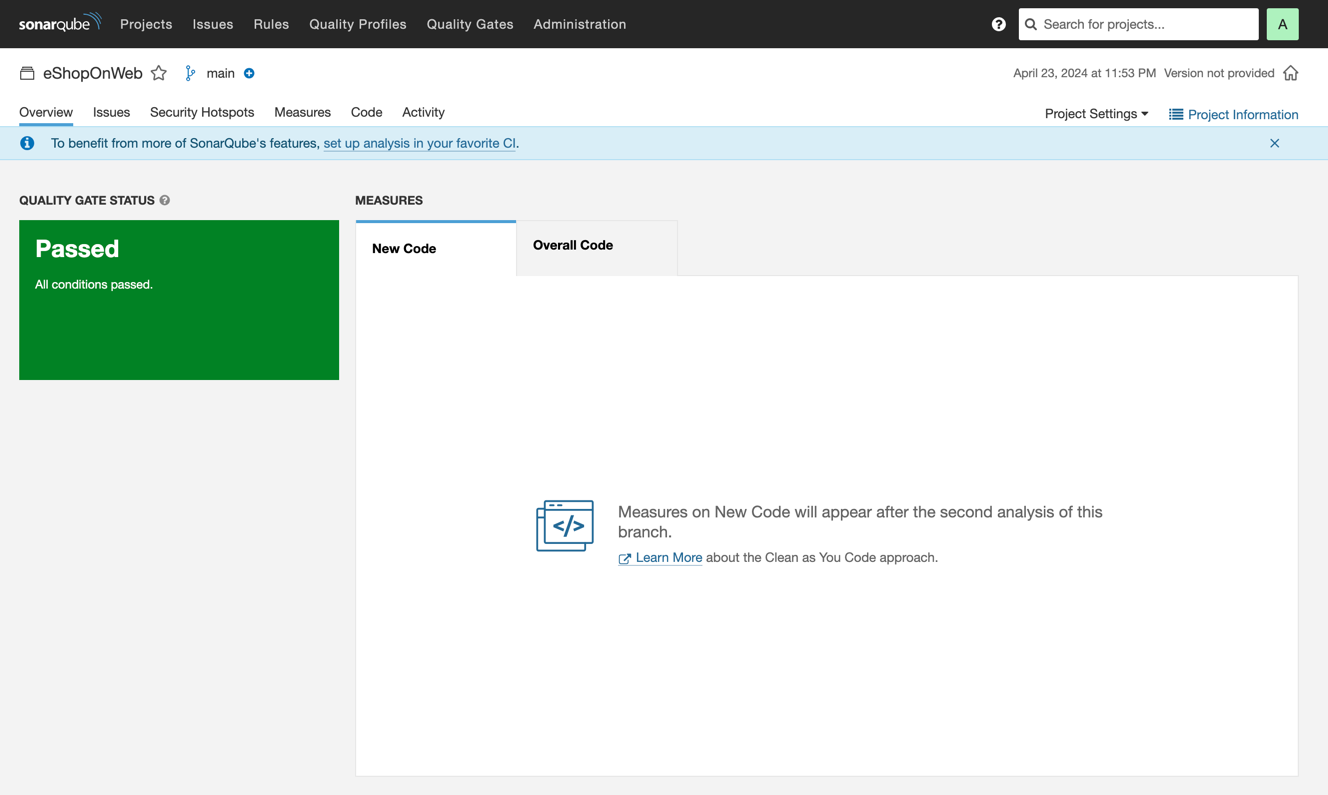Click the info icon in the blue banner
This screenshot has width=1328, height=795.
coord(26,143)
